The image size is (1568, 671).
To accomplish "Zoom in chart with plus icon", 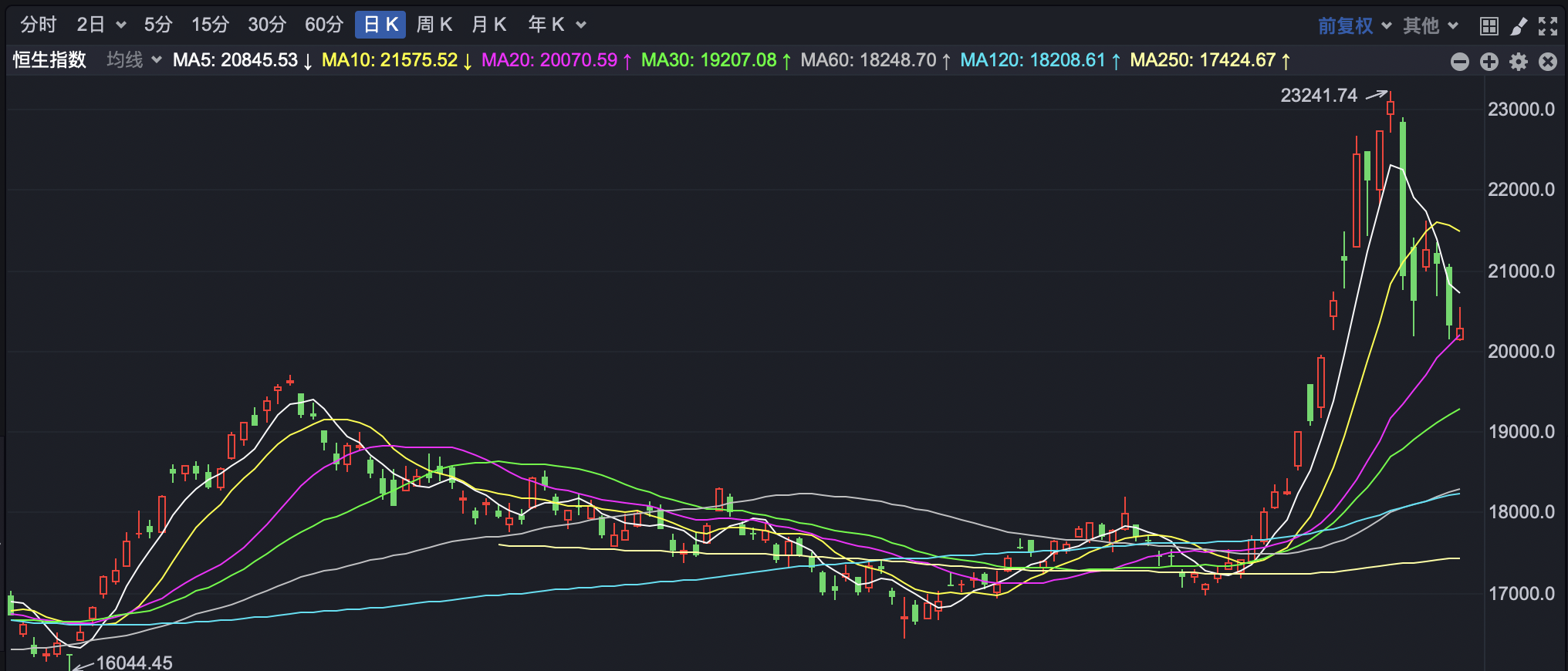I will (x=1489, y=62).
